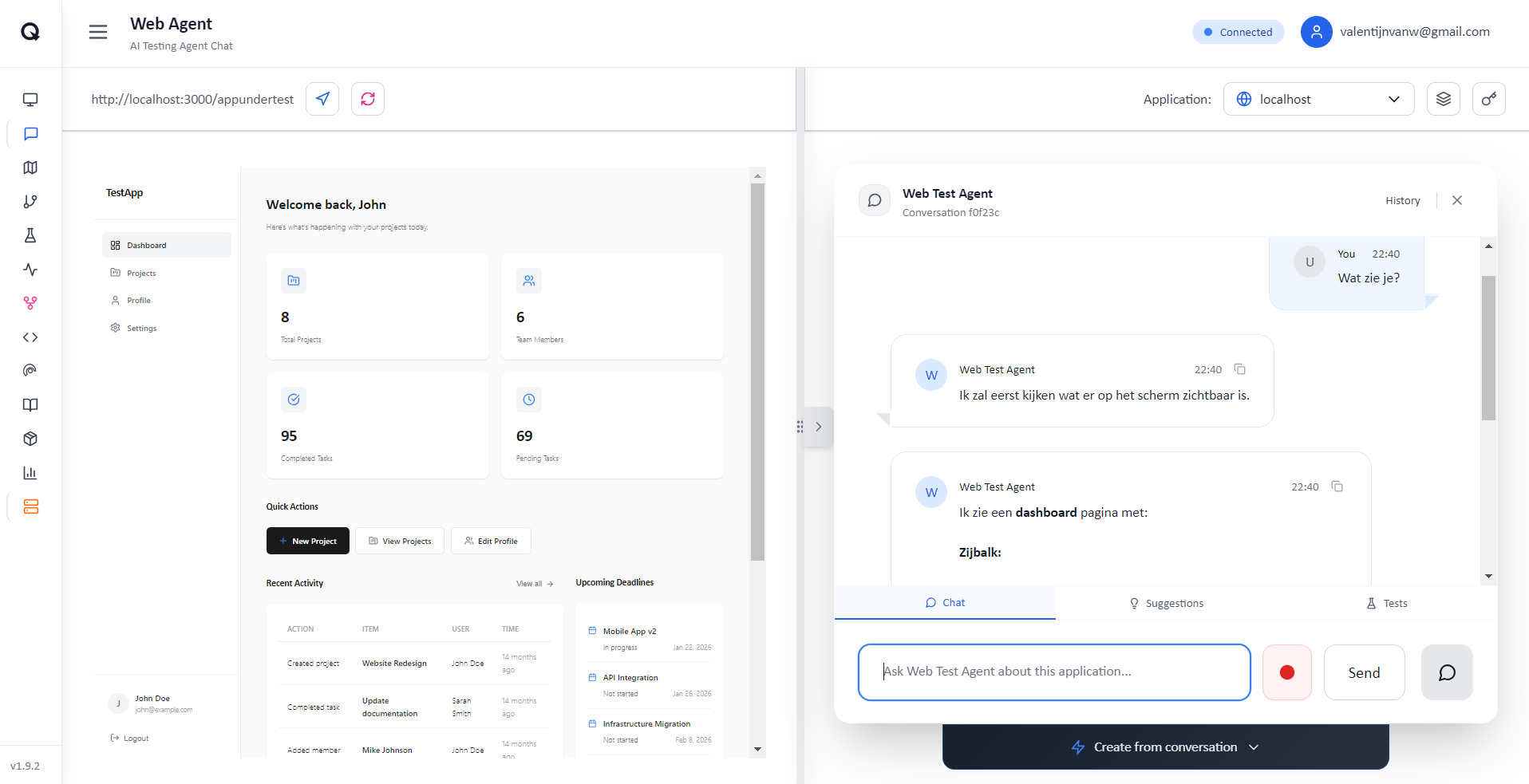Click the chat scrollbar down arrow
This screenshot has width=1529, height=784.
1488,576
